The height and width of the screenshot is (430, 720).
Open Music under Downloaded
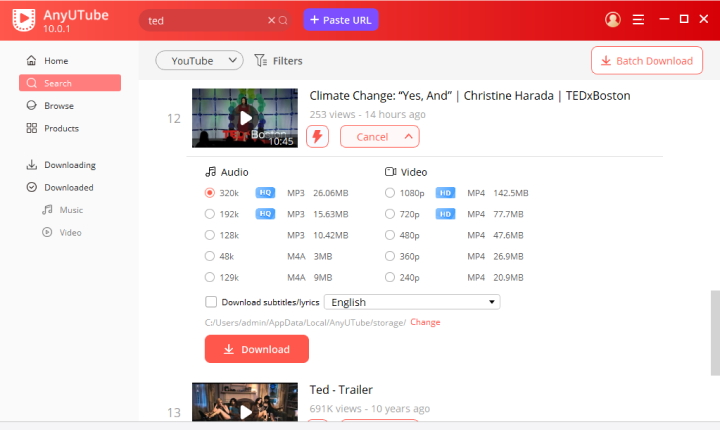tap(71, 210)
